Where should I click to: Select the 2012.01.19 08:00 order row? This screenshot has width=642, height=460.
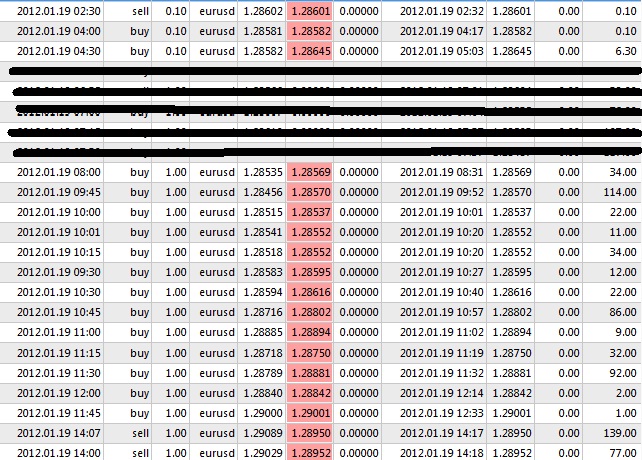[x=321, y=172]
